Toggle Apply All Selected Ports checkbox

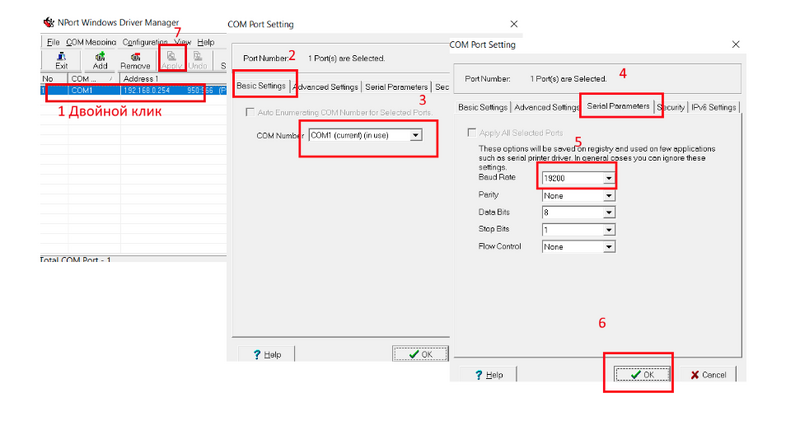pos(471,133)
